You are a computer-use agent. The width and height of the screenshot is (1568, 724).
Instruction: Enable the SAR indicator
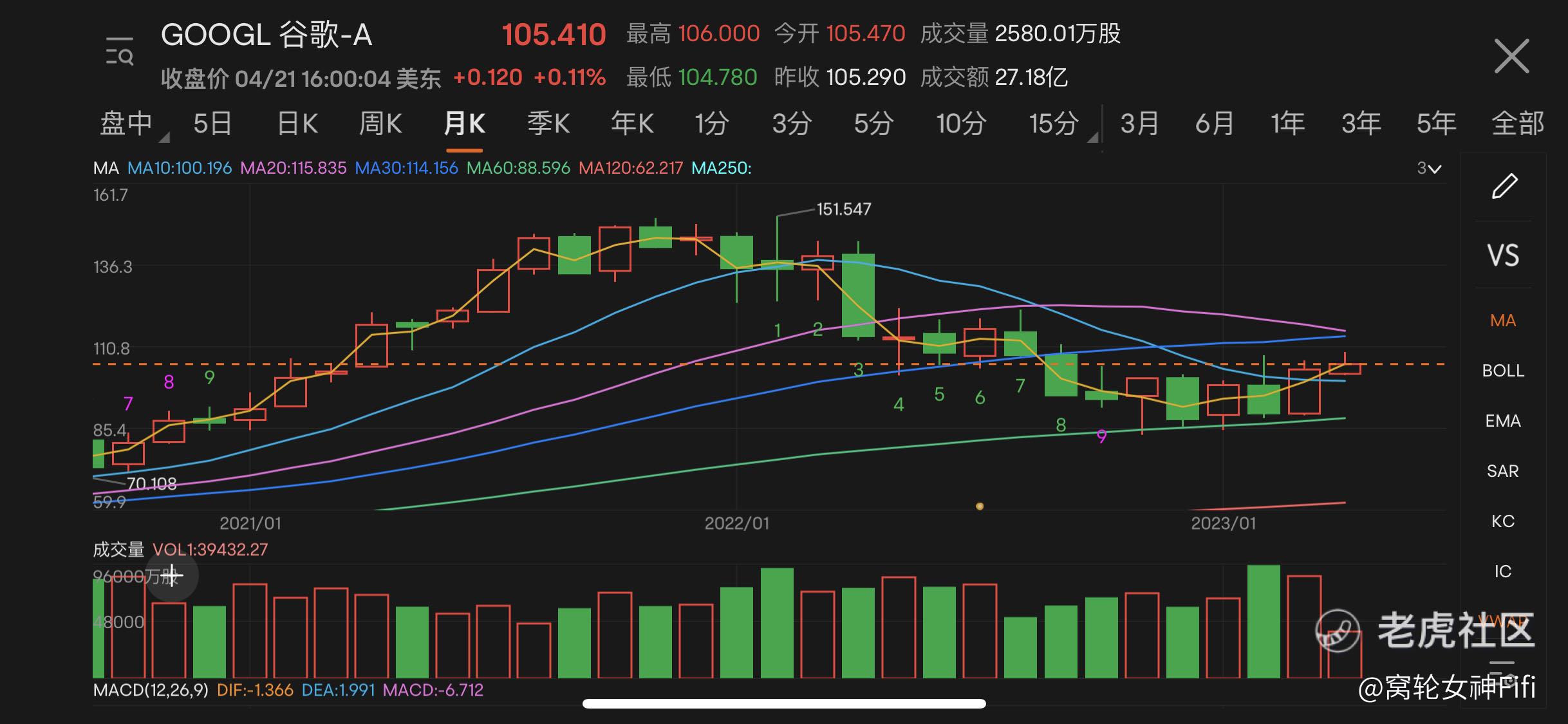(x=1503, y=471)
